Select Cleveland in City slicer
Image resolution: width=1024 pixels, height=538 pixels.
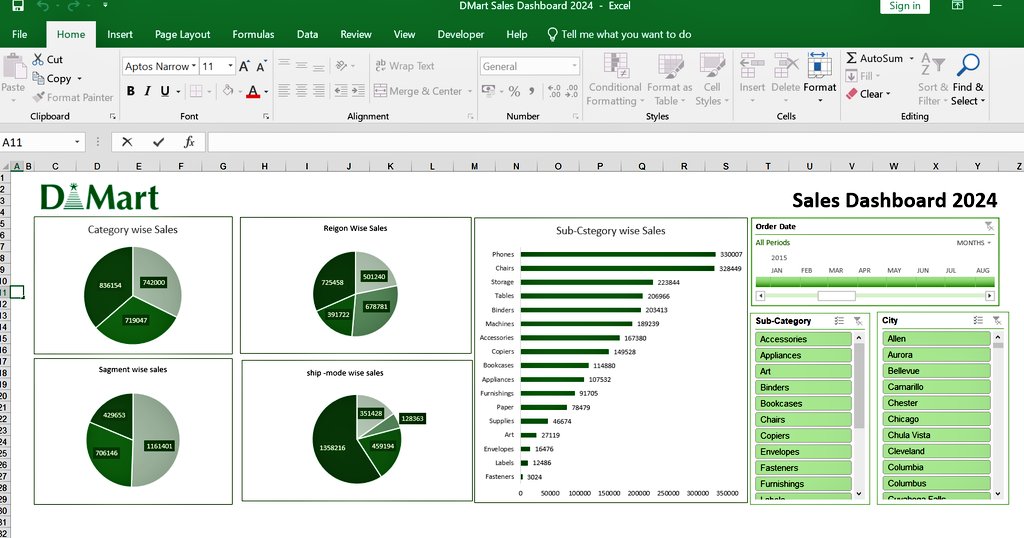tap(936, 451)
